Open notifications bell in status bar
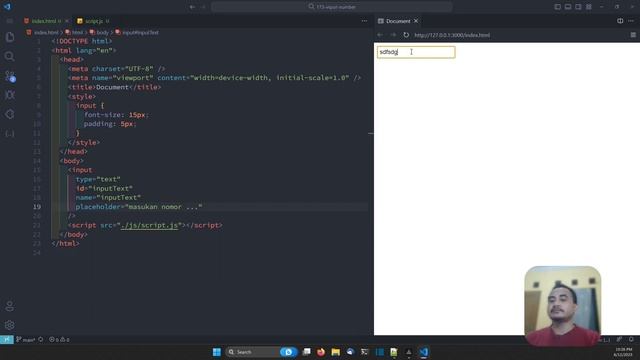 [x=631, y=340]
